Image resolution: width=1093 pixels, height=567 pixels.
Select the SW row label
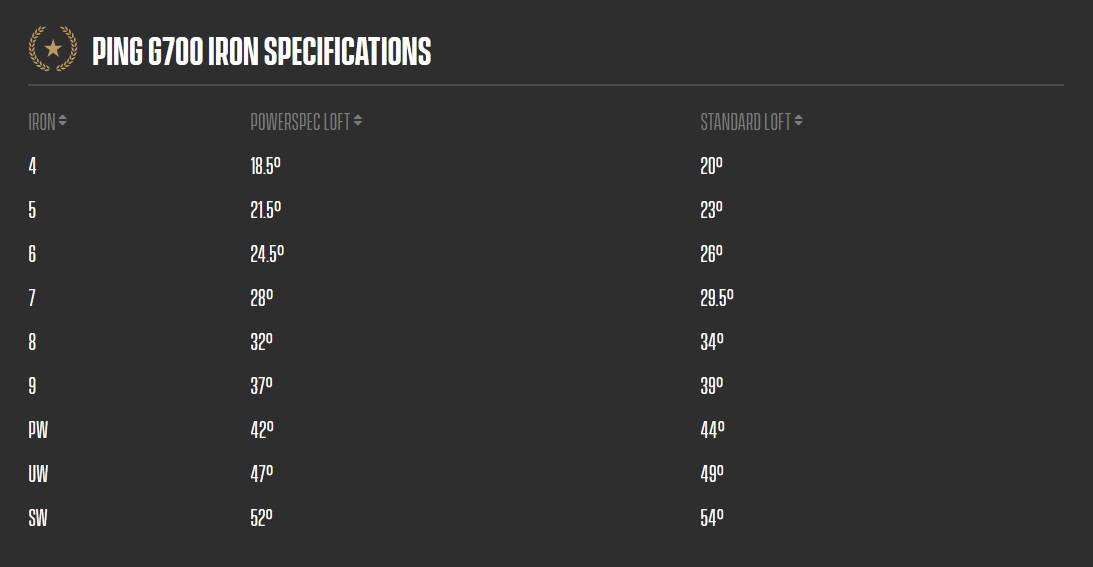tap(38, 517)
